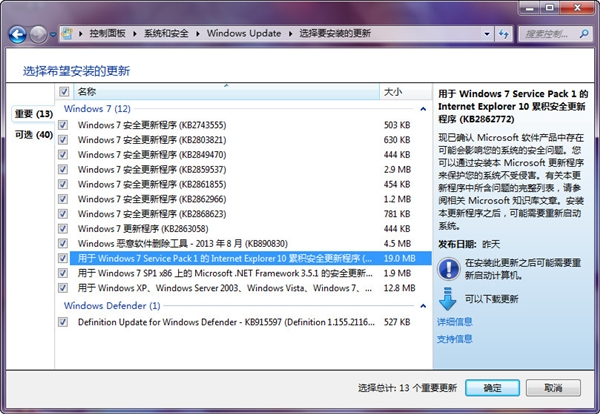Toggle the select-all checkbox in header

(x=64, y=92)
